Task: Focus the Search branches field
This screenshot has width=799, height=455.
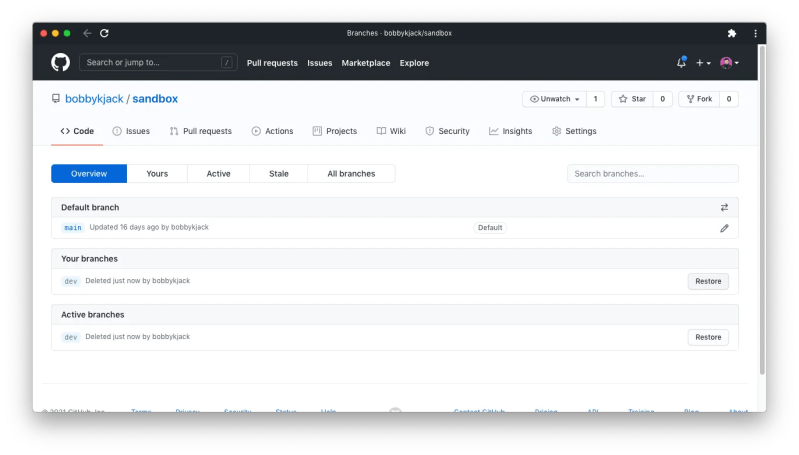Action: (x=653, y=173)
